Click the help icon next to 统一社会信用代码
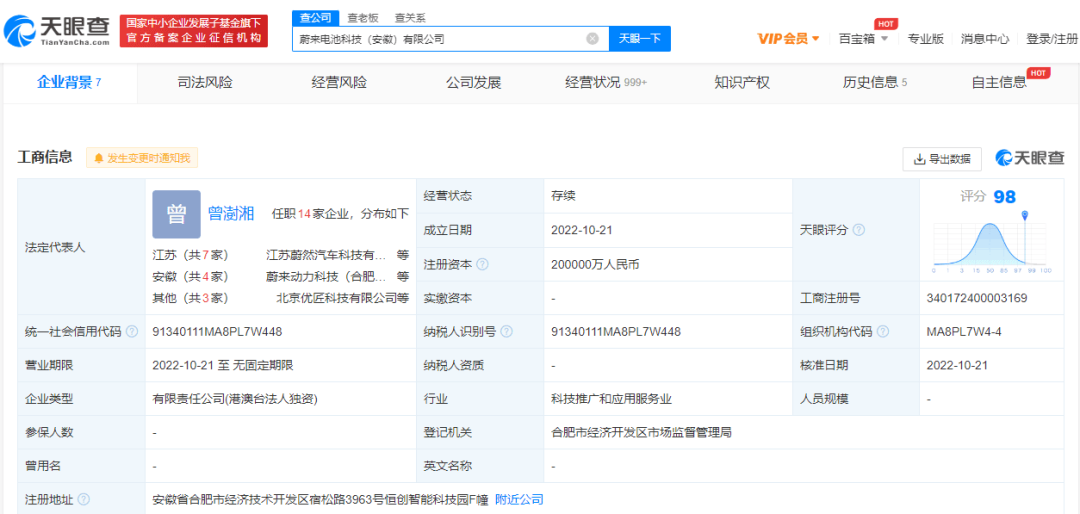This screenshot has height=514, width=1080. tap(132, 332)
